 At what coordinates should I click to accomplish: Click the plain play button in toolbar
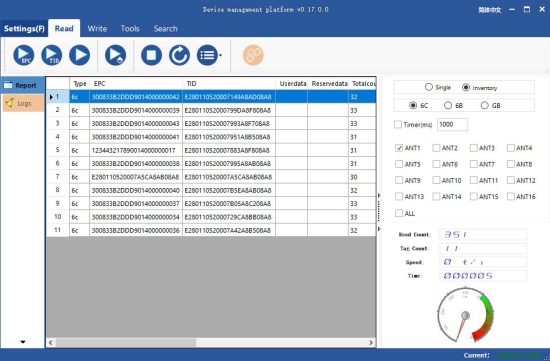[x=80, y=55]
